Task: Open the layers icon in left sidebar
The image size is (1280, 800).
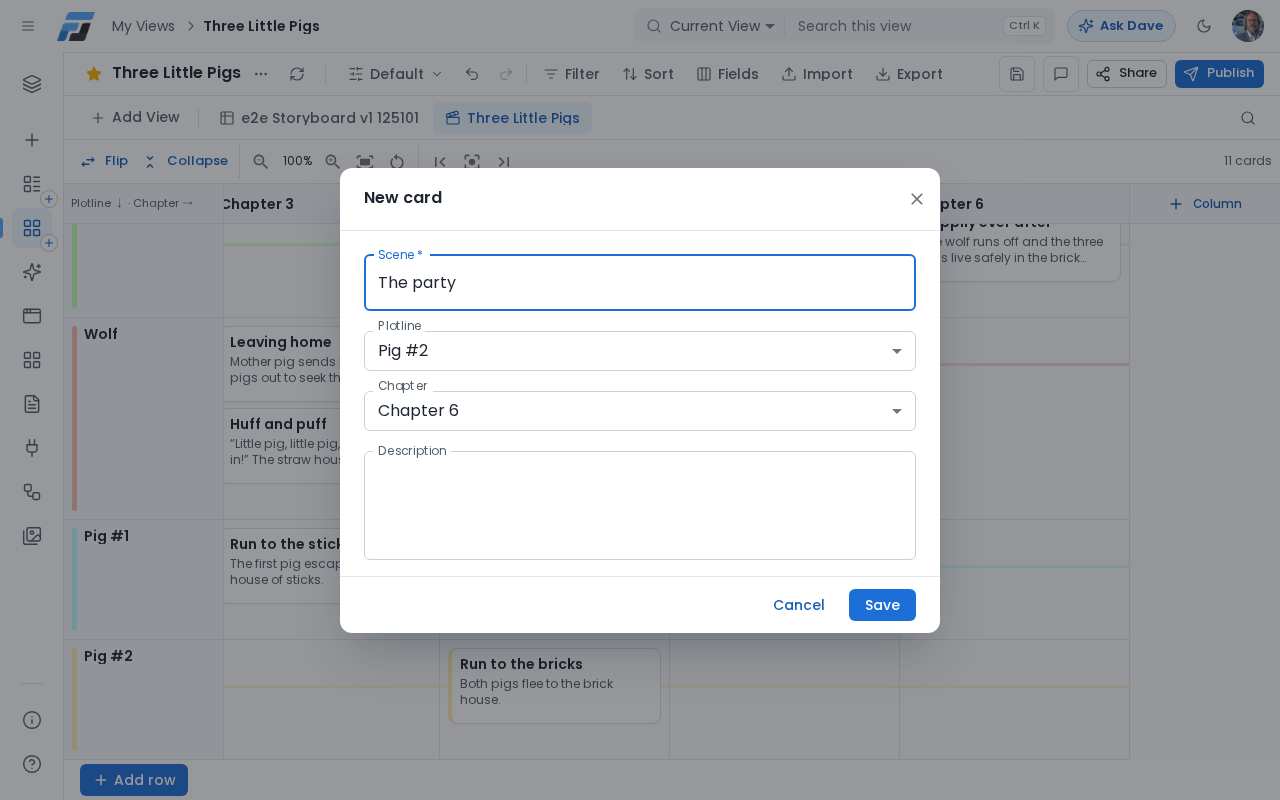Action: pos(32,84)
